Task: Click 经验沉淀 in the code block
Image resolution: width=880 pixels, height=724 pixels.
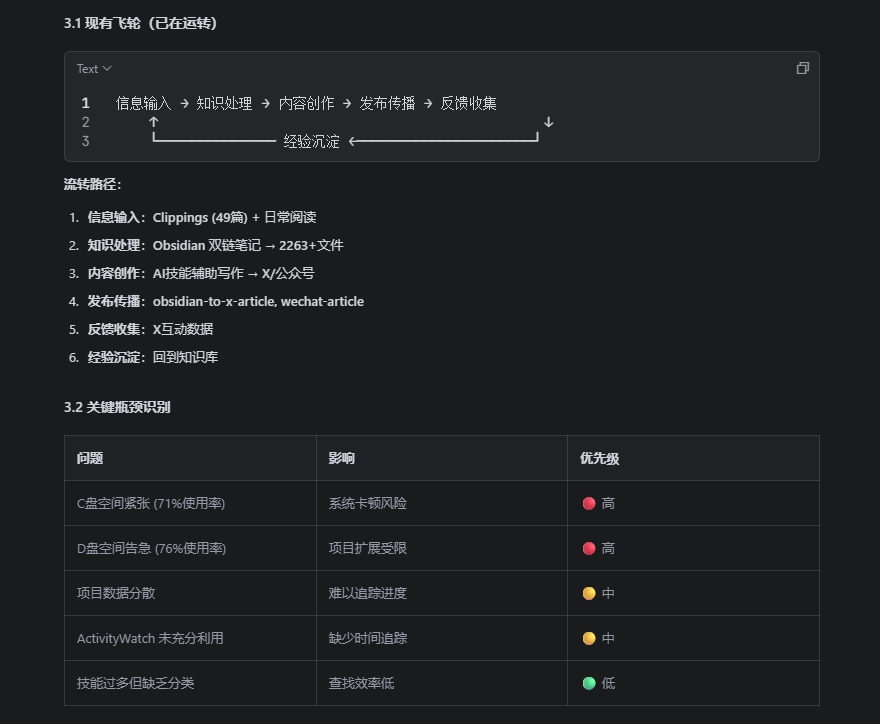Action: point(311,141)
